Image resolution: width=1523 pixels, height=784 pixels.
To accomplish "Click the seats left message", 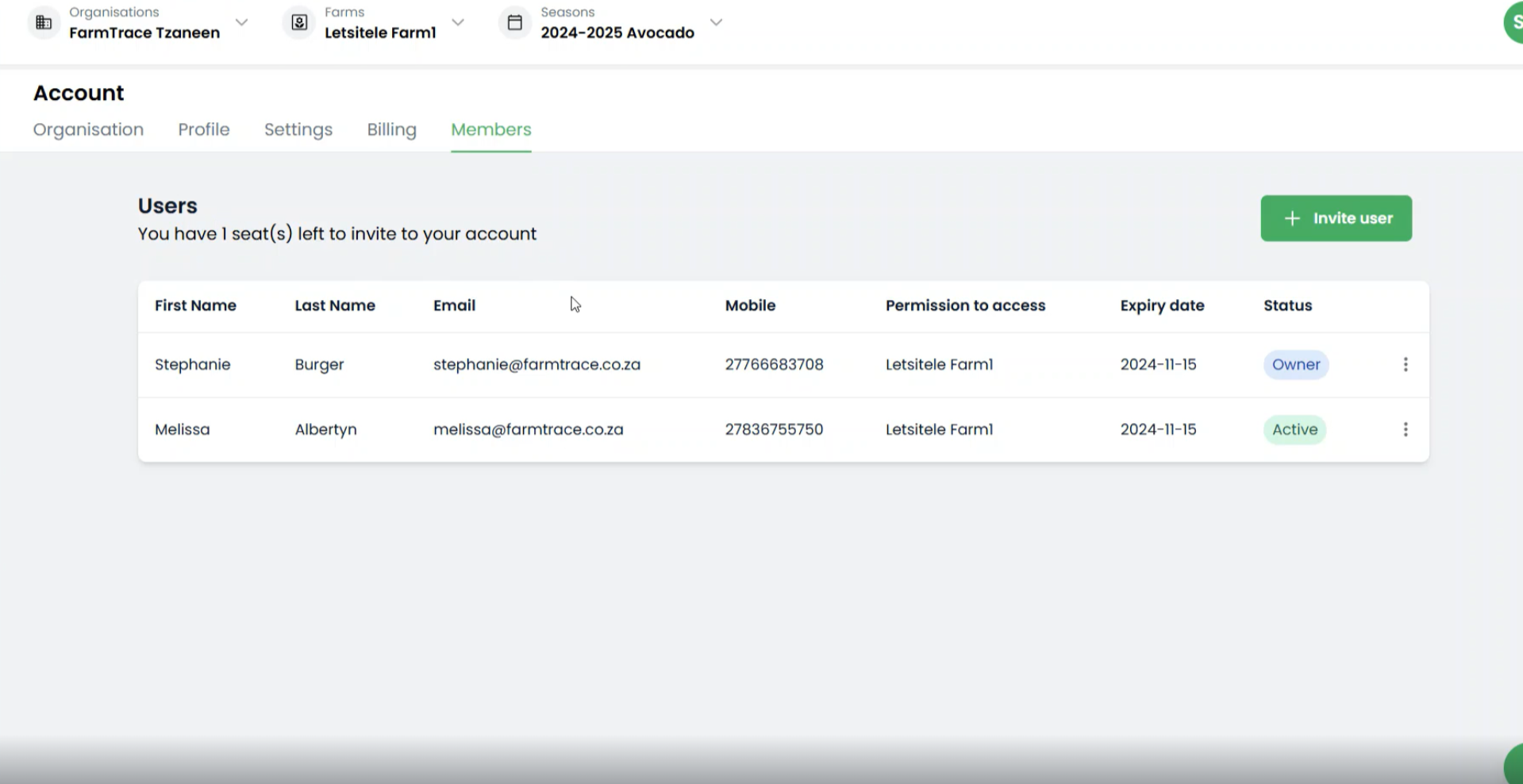I will click(337, 234).
